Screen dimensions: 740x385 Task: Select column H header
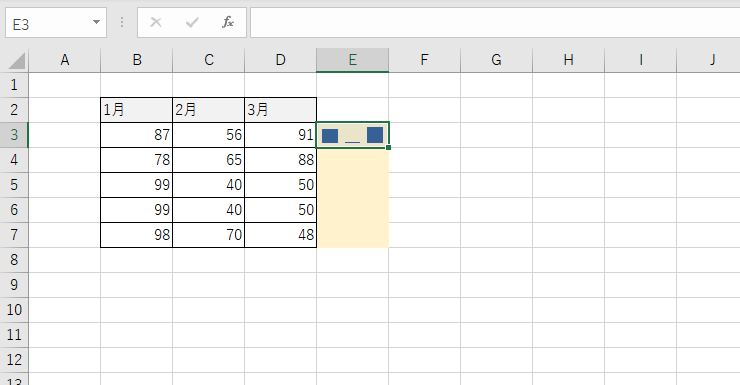click(x=568, y=60)
